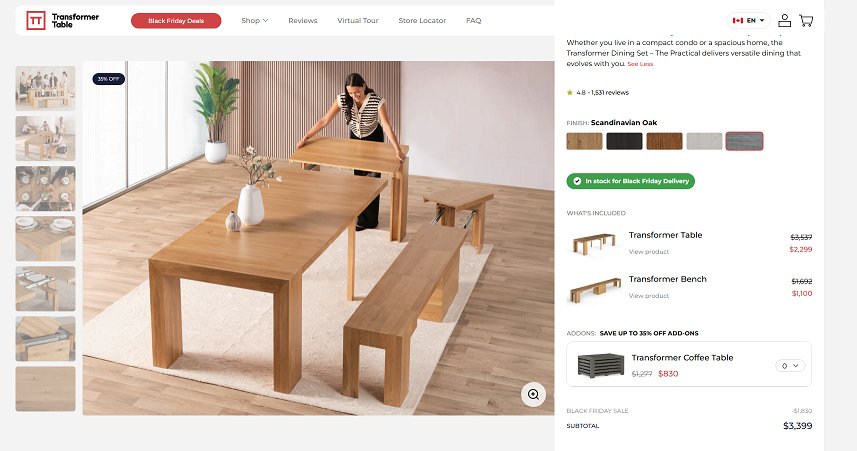Open the coffee table add-on dropdown
This screenshot has width=857, height=451.
pyautogui.click(x=790, y=365)
